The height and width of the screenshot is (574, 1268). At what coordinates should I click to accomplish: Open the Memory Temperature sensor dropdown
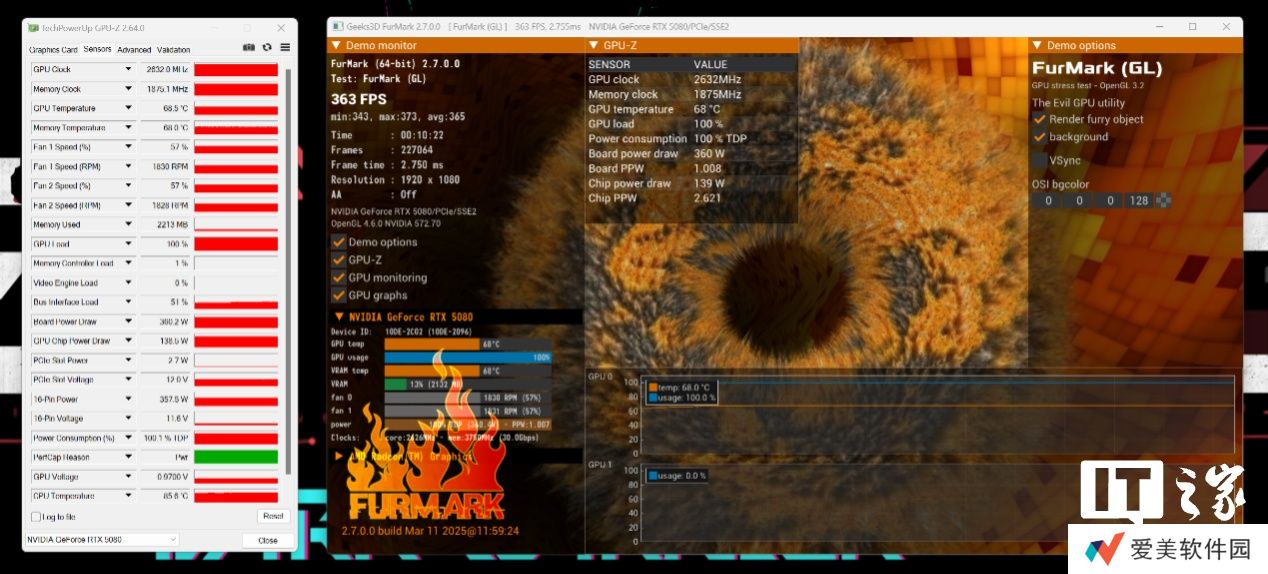(128, 128)
